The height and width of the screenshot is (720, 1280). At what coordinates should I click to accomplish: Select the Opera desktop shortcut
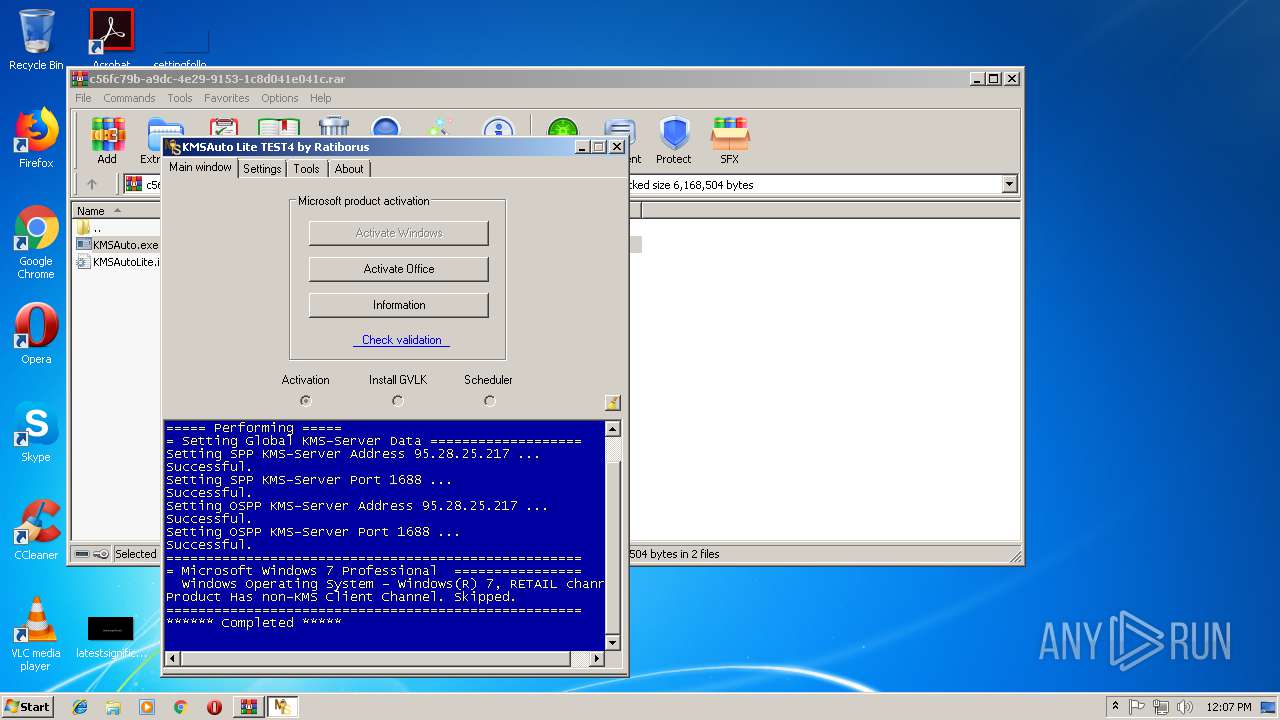pyautogui.click(x=36, y=334)
